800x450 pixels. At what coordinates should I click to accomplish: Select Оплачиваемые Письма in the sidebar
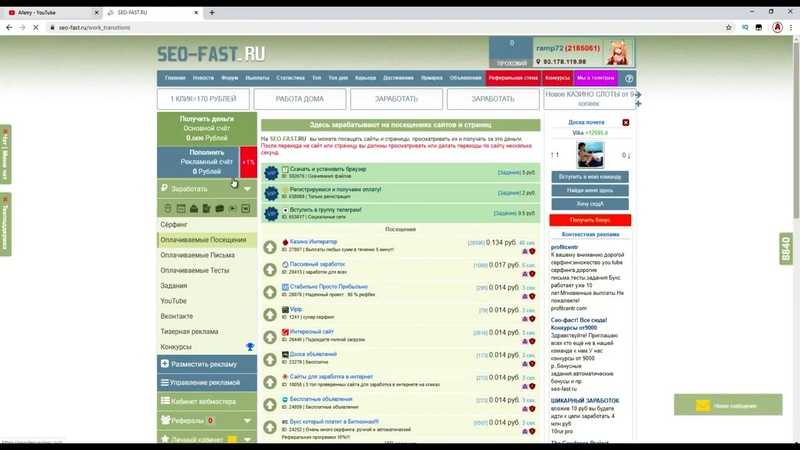(197, 255)
